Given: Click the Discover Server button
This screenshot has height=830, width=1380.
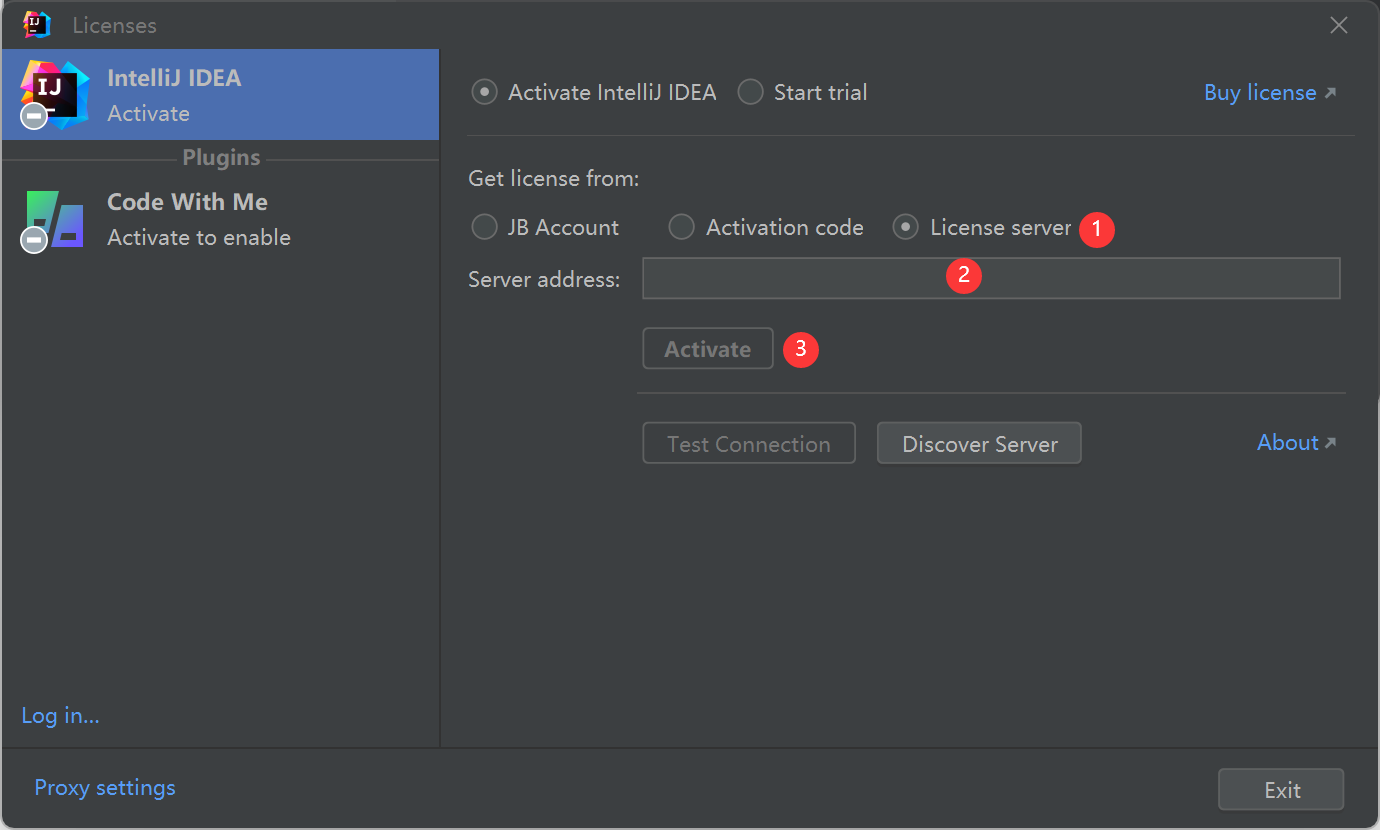Looking at the screenshot, I should tap(979, 443).
